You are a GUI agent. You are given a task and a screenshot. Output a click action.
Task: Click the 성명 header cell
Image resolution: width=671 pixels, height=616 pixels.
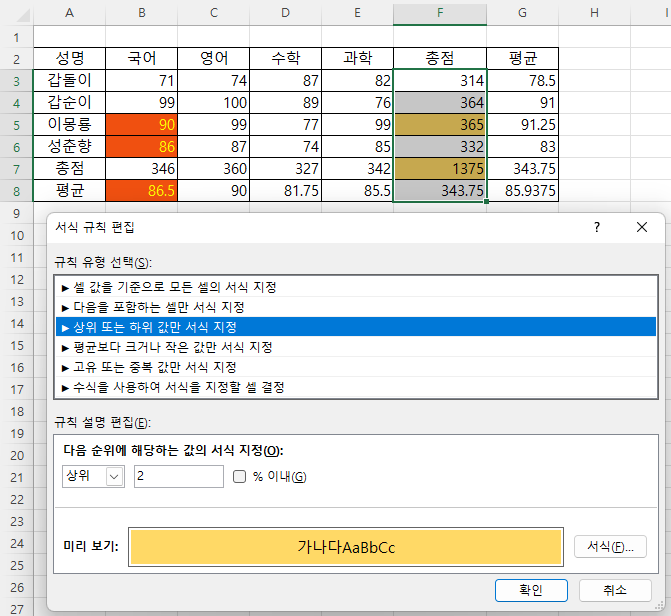pos(69,58)
